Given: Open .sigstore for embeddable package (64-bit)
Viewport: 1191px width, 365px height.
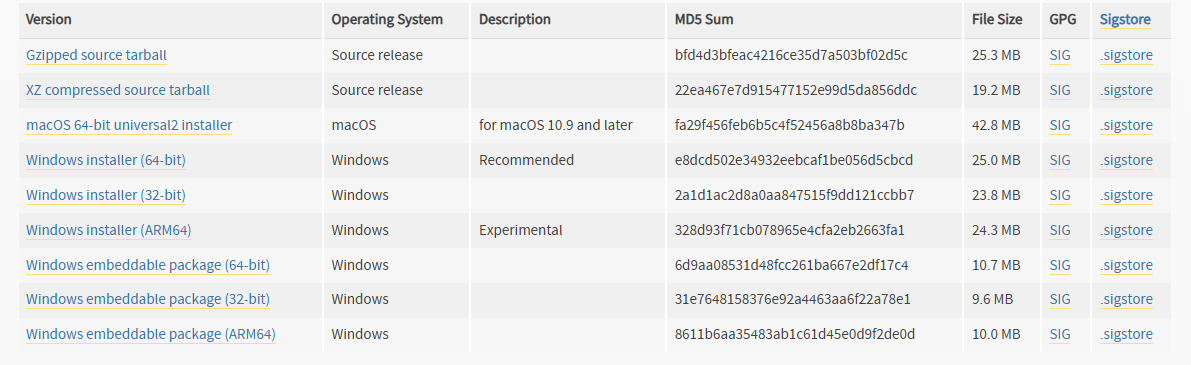Looking at the screenshot, I should pyautogui.click(x=1126, y=265).
